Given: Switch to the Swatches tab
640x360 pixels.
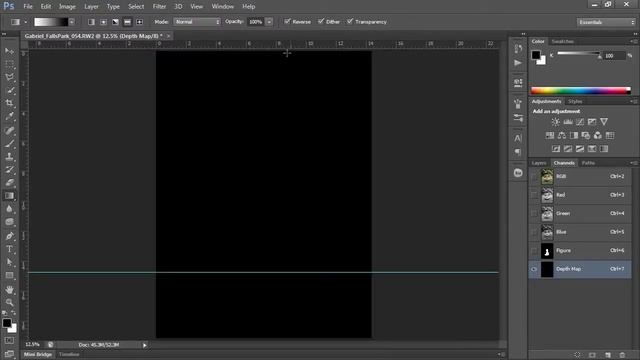Looking at the screenshot, I should click(x=562, y=42).
